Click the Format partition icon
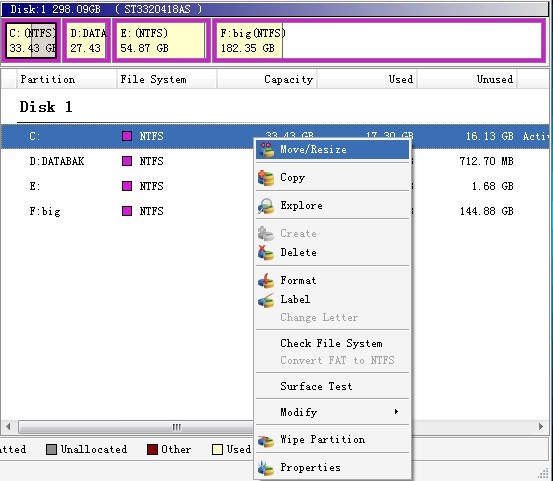The image size is (553, 481). tap(266, 281)
